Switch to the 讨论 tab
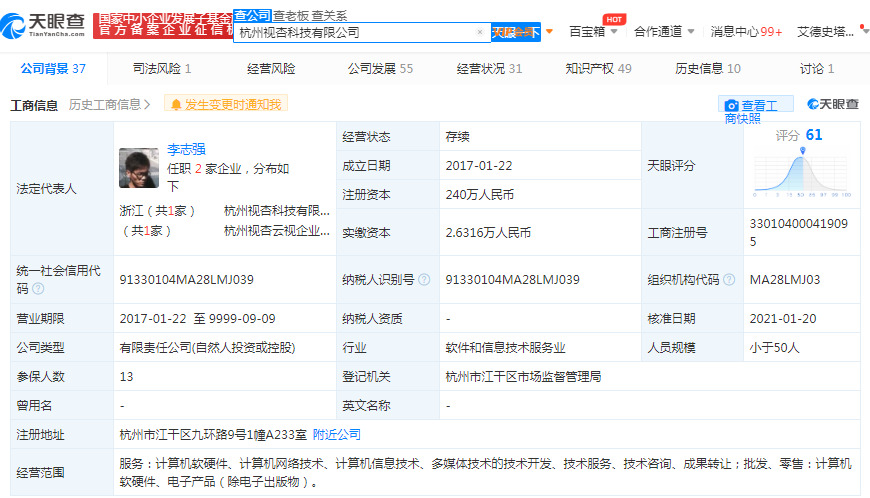The height and width of the screenshot is (498, 870). click(x=817, y=69)
